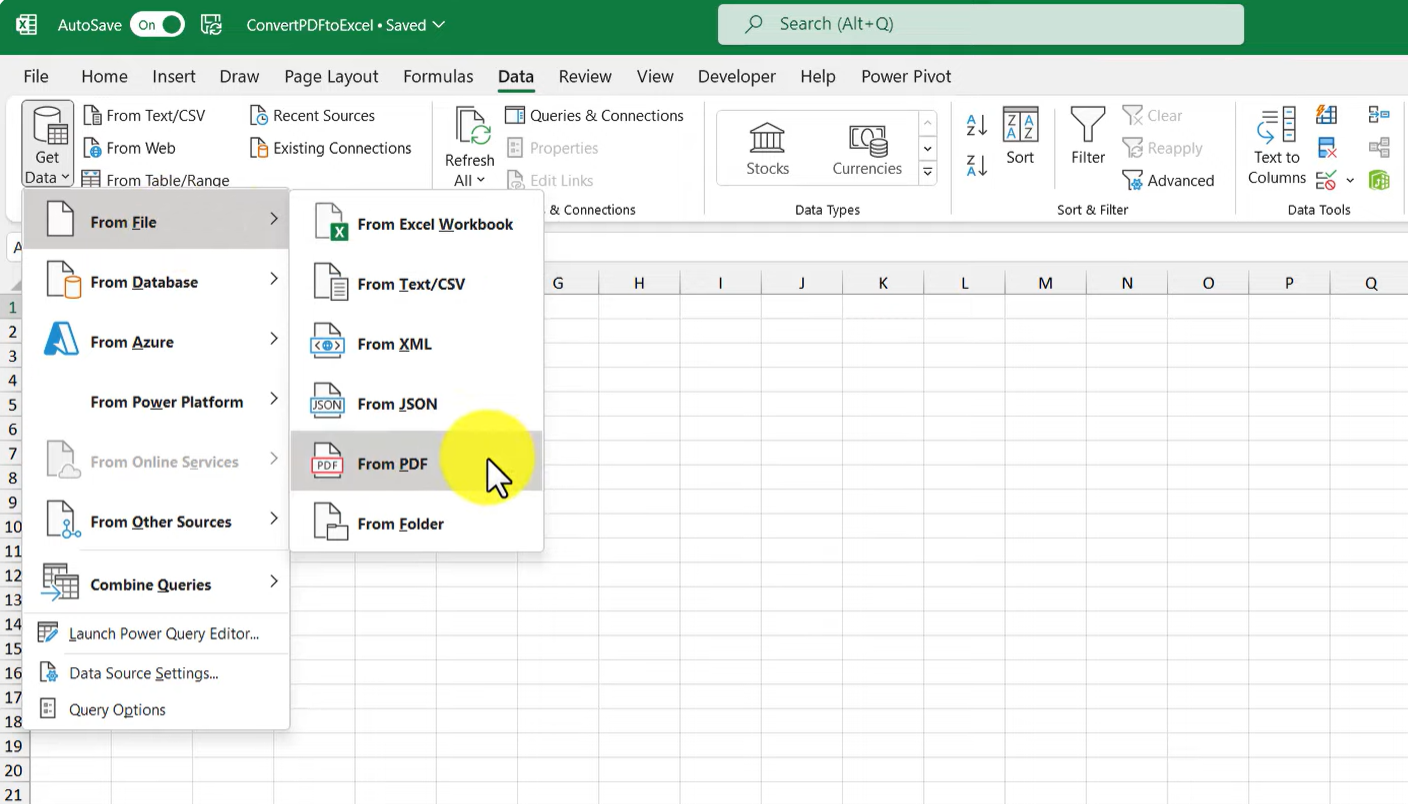Open Query Options

tap(156, 710)
